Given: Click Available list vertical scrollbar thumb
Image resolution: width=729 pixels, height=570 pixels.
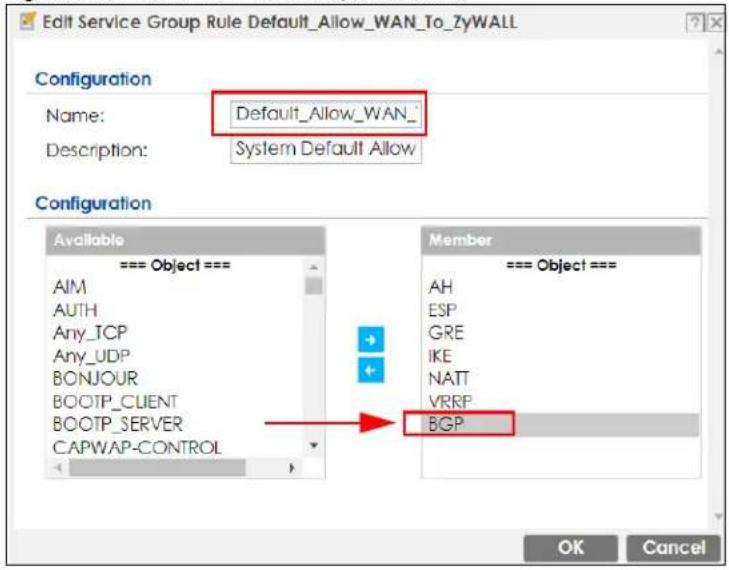Looking at the screenshot, I should click(314, 285).
